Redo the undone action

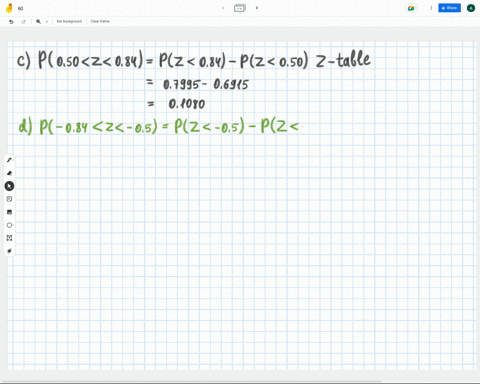(x=24, y=22)
